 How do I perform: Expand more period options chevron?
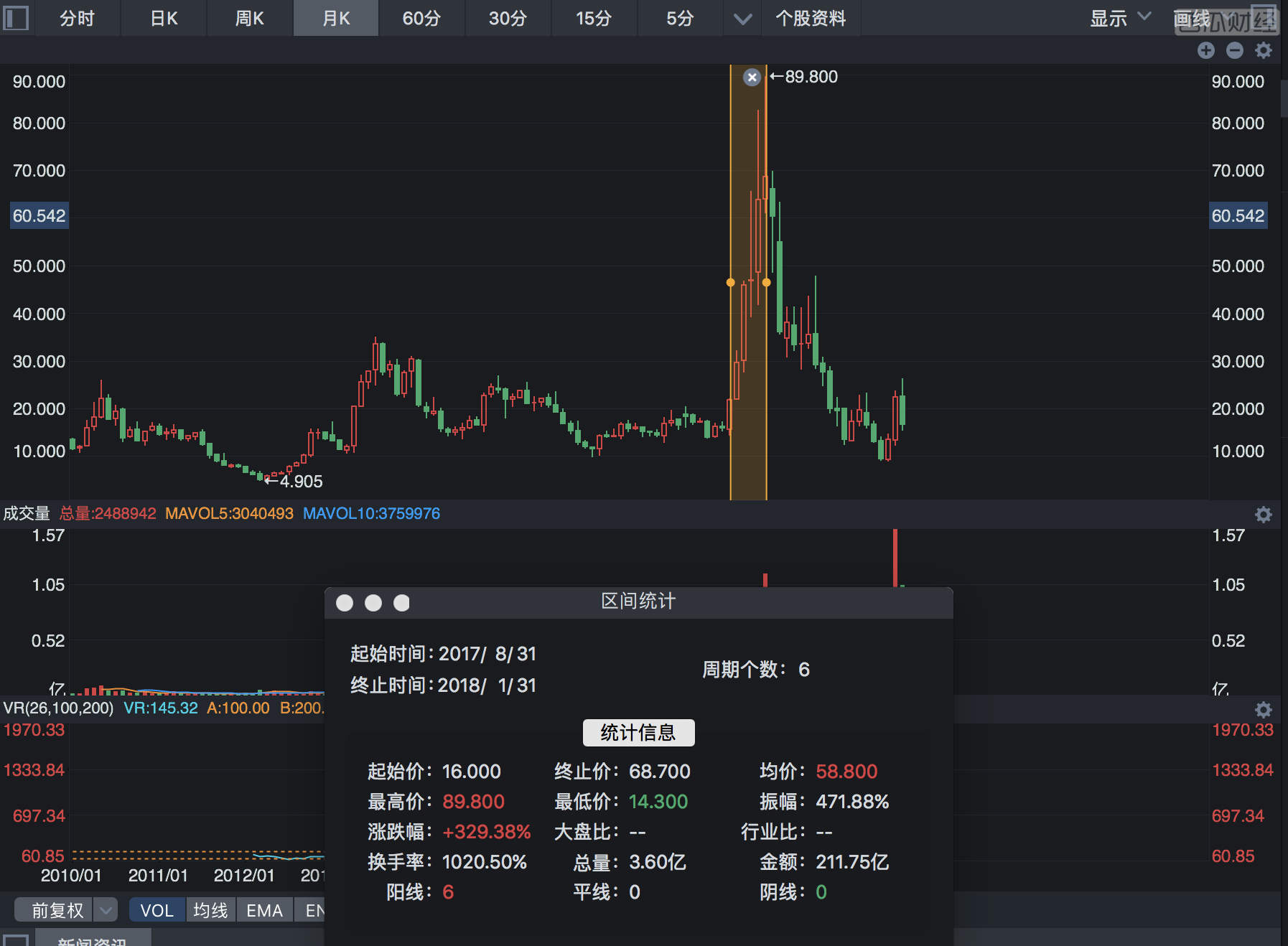(x=742, y=19)
